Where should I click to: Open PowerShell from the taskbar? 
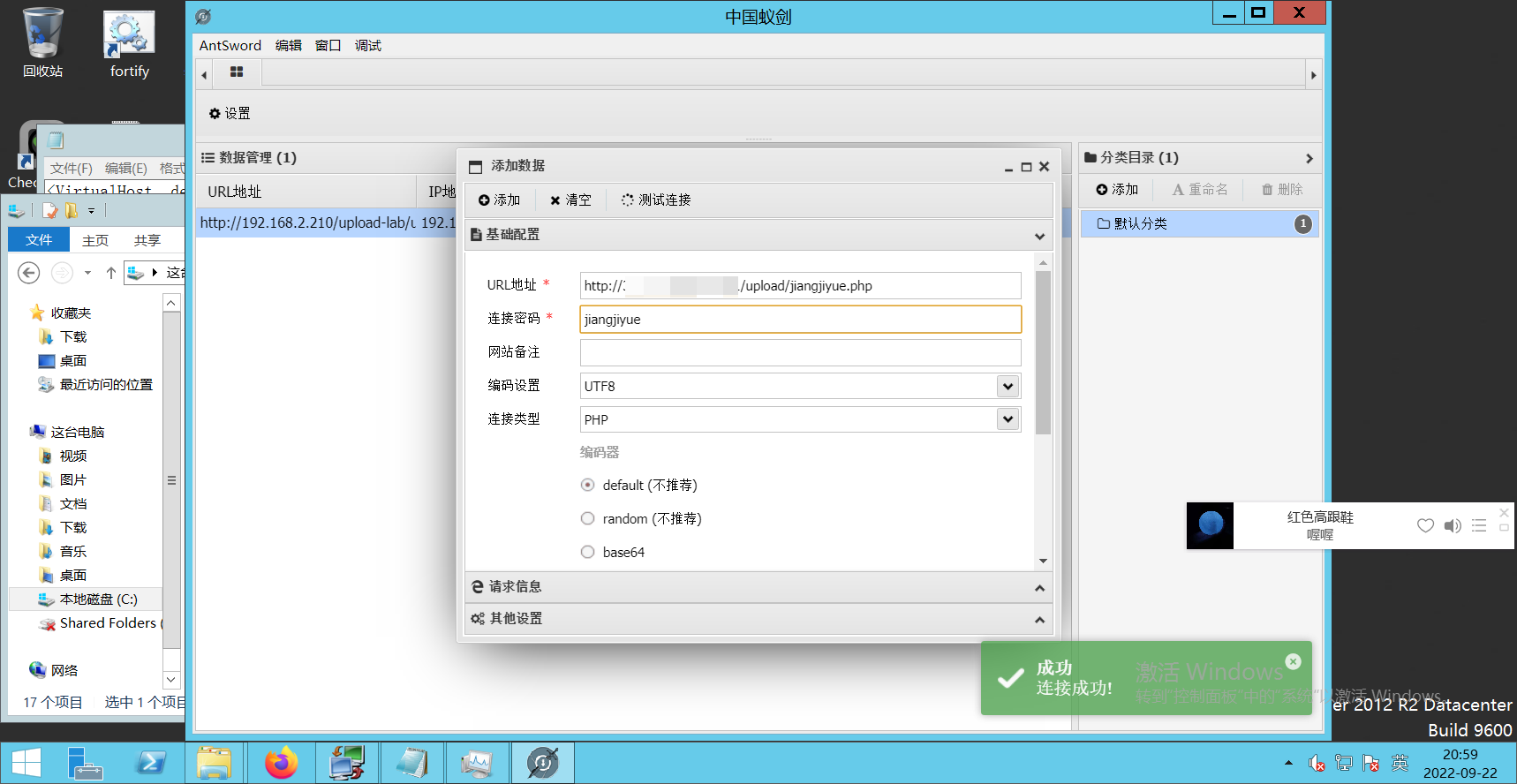[150, 763]
